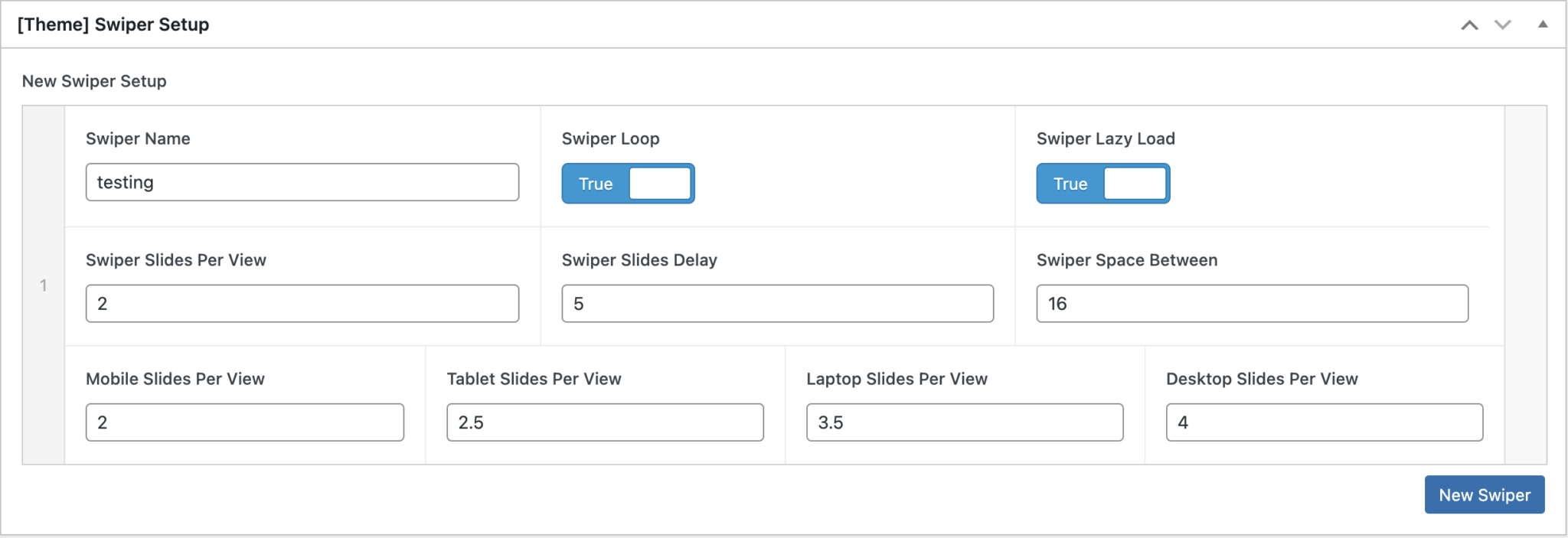Disable the Swiper Loop toggle
The width and height of the screenshot is (1568, 538).
(x=628, y=184)
